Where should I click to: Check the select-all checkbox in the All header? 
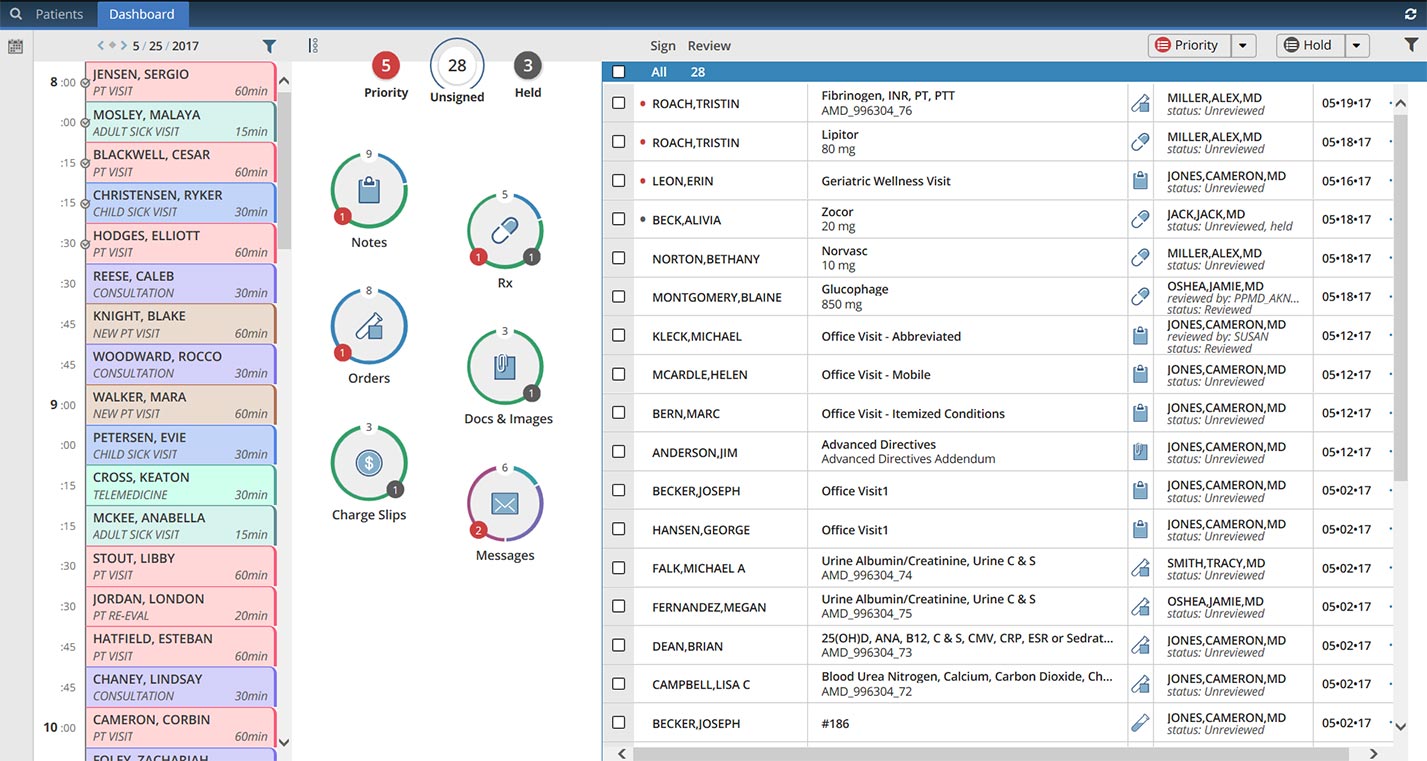coord(618,72)
